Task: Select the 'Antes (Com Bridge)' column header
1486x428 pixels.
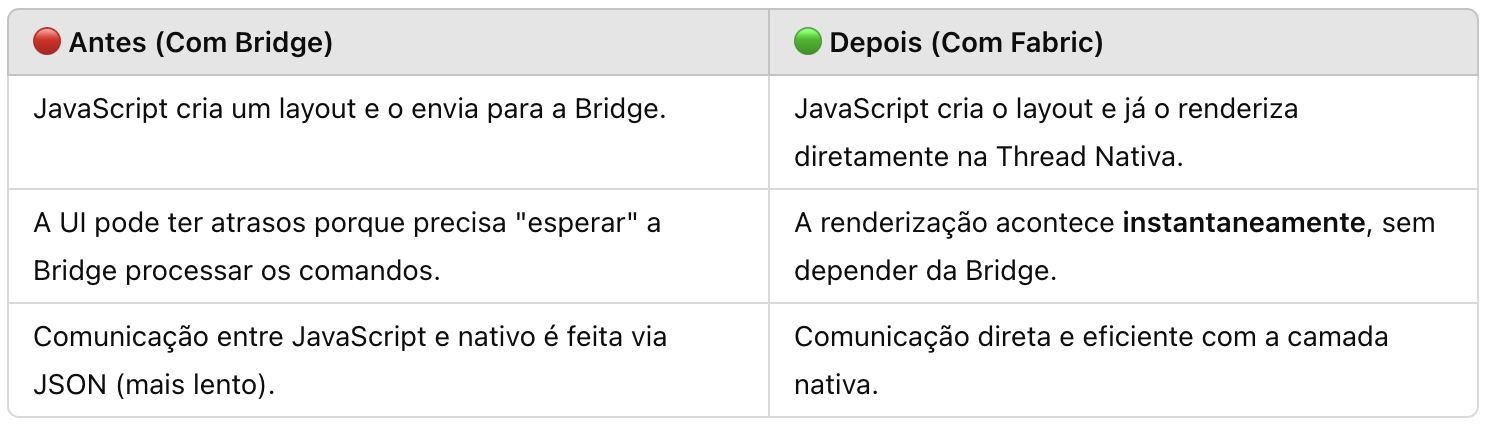Action: [x=388, y=42]
